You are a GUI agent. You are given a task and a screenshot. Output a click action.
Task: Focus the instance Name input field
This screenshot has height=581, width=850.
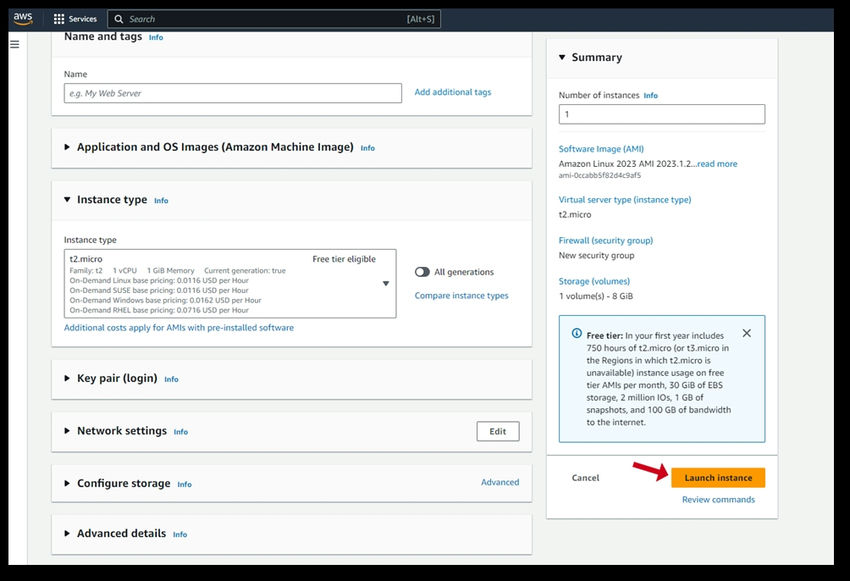click(x=233, y=93)
